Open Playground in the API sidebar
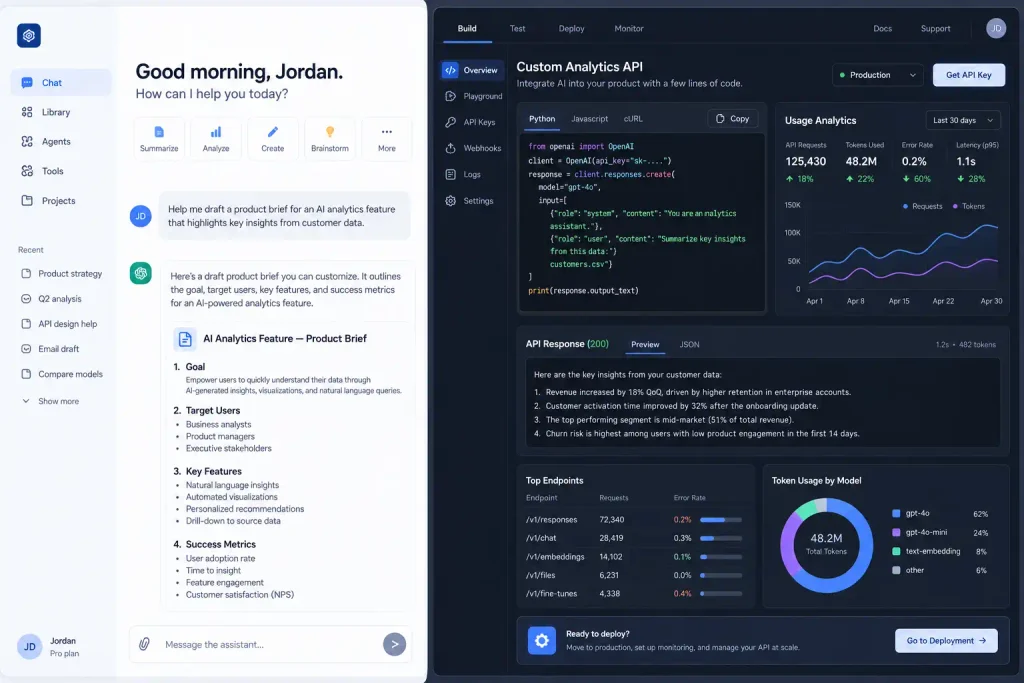Screen dimensions: 1024x683 point(474,96)
